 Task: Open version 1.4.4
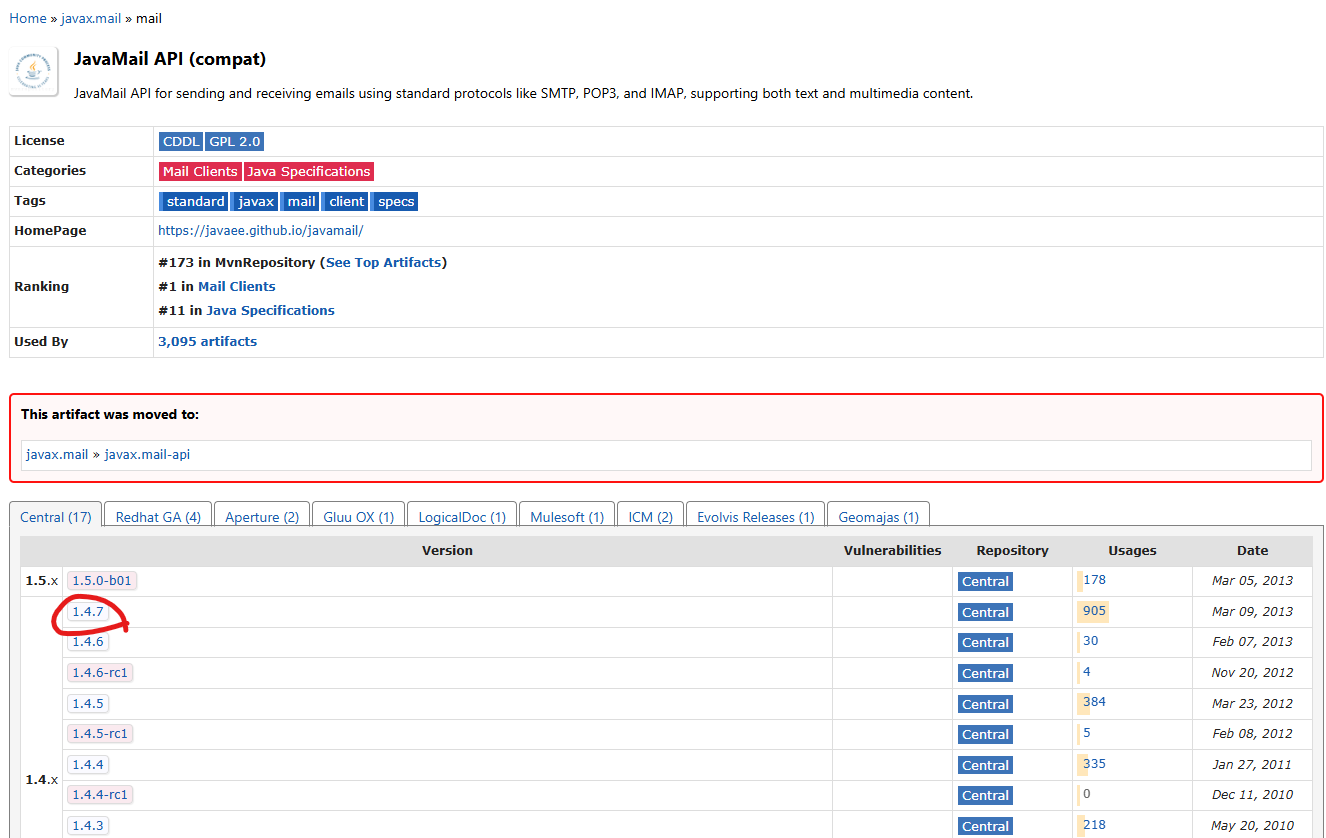pos(88,765)
